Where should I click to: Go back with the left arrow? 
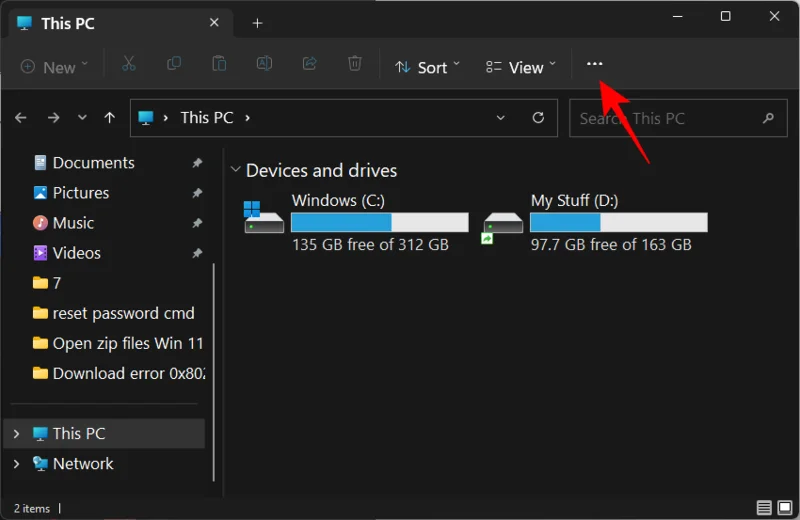(x=21, y=118)
